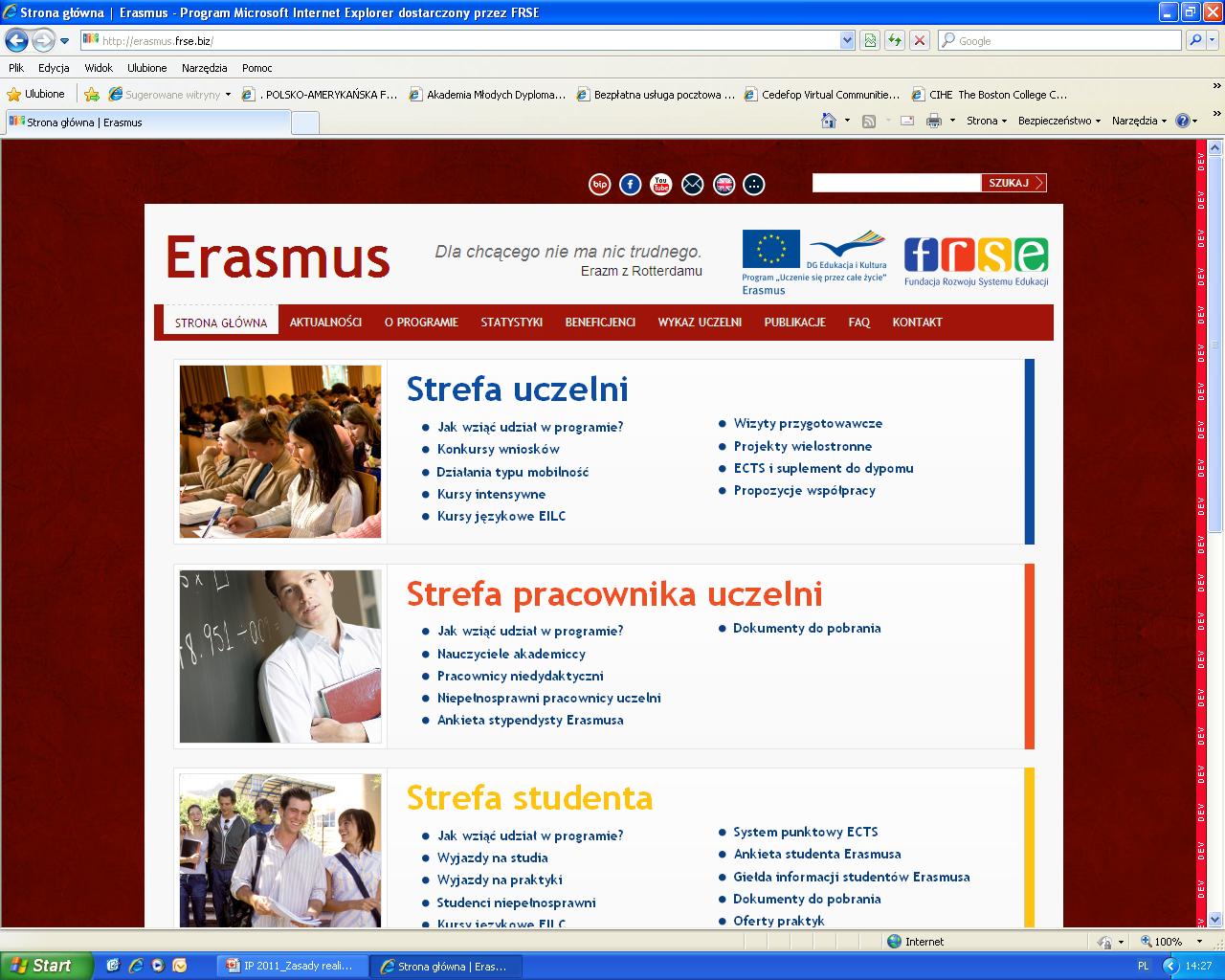Screen dimensions: 1225x980
Task: Switch to English via UK flag icon
Action: click(724, 185)
